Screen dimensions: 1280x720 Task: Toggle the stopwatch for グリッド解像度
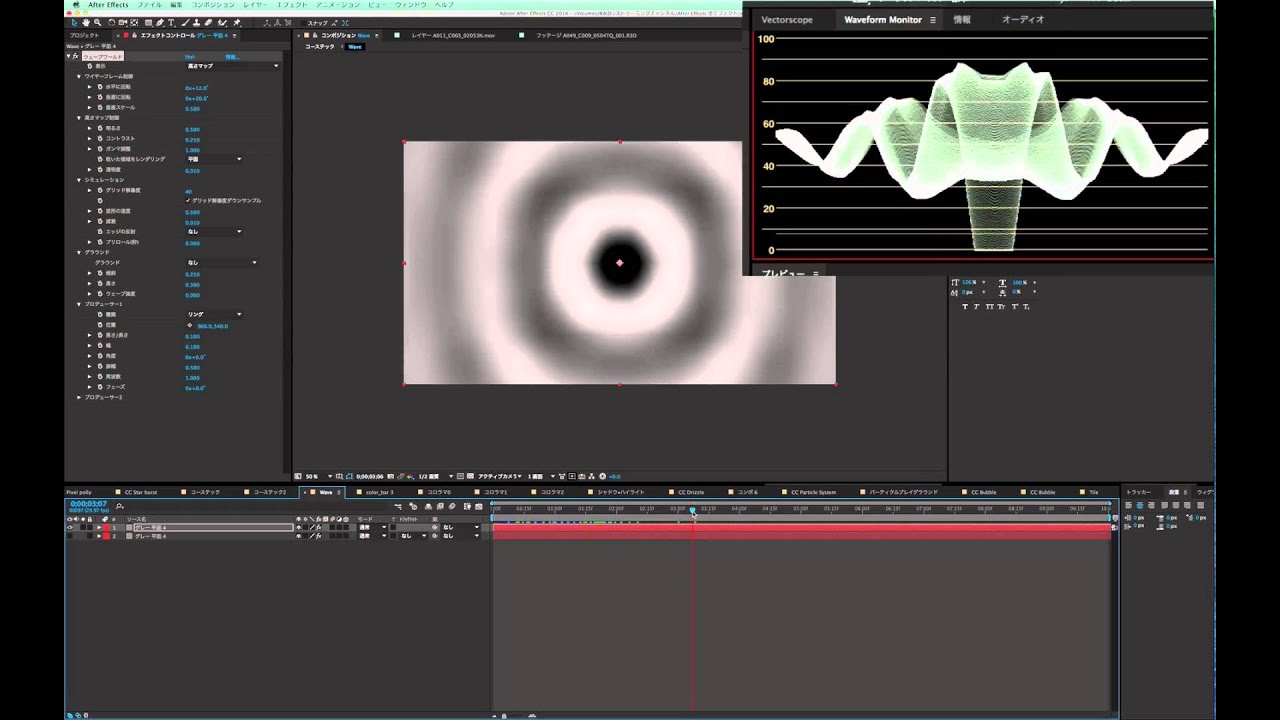(x=100, y=190)
